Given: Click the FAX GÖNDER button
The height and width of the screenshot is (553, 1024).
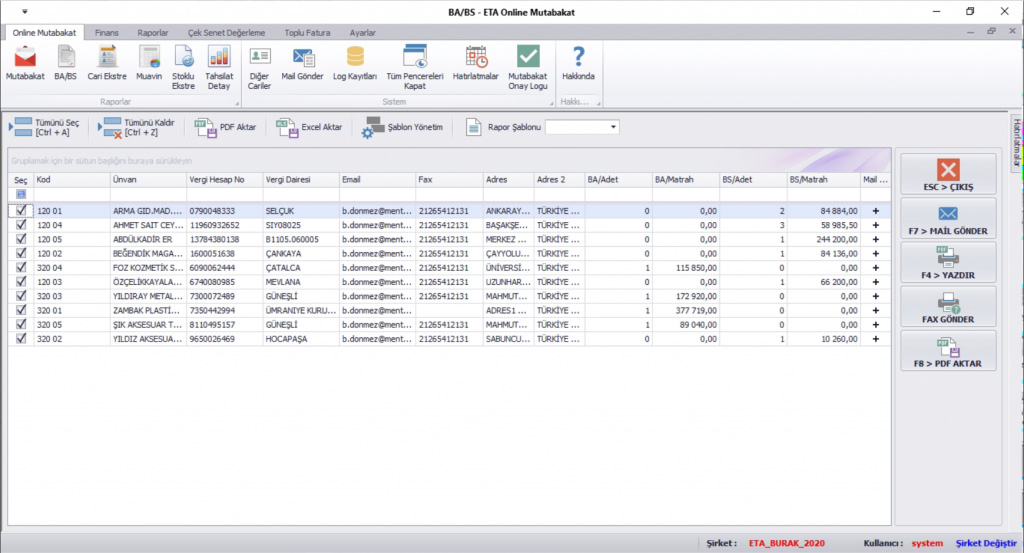Looking at the screenshot, I should [x=948, y=307].
